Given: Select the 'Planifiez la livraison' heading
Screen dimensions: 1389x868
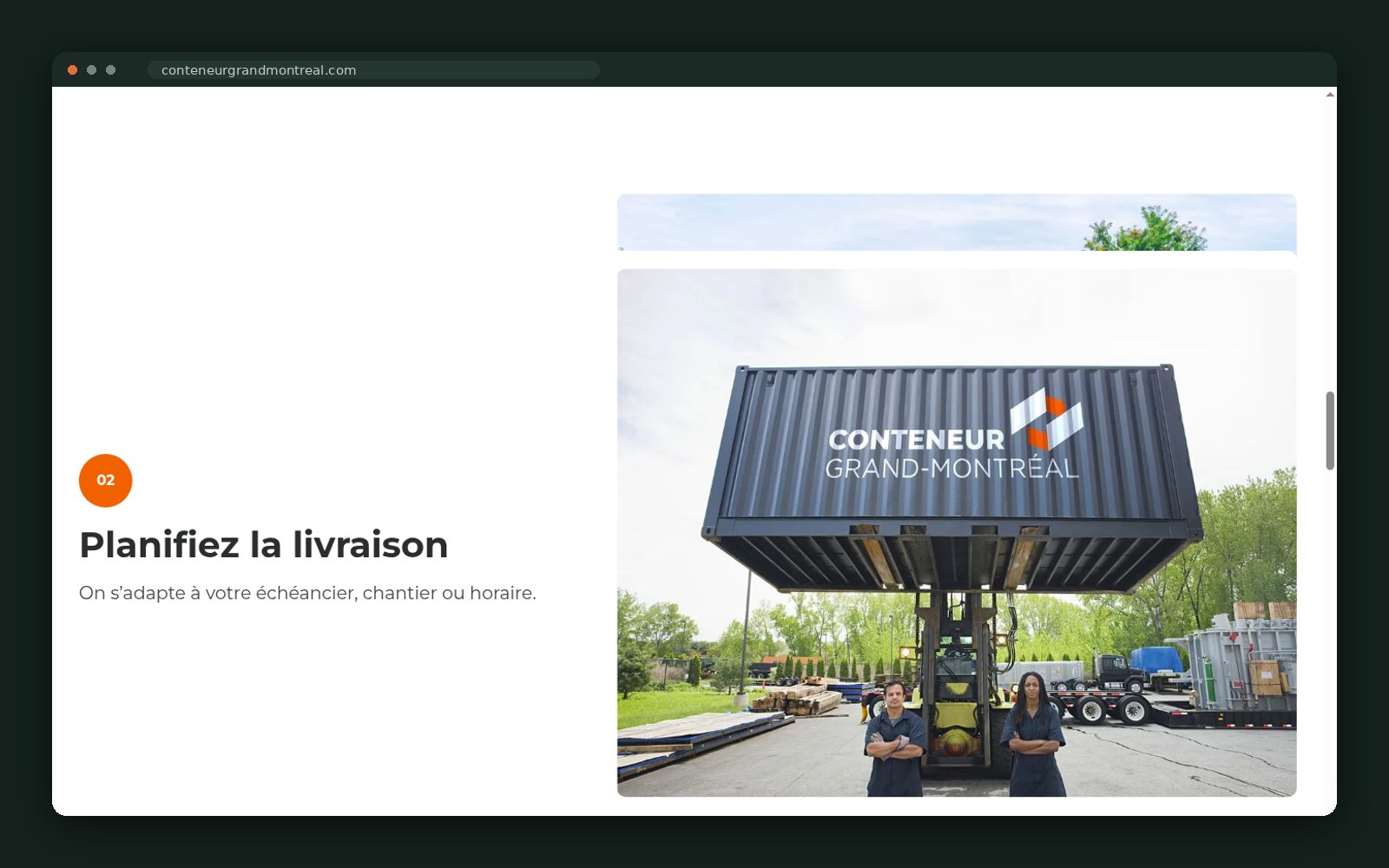Looking at the screenshot, I should pos(264,545).
